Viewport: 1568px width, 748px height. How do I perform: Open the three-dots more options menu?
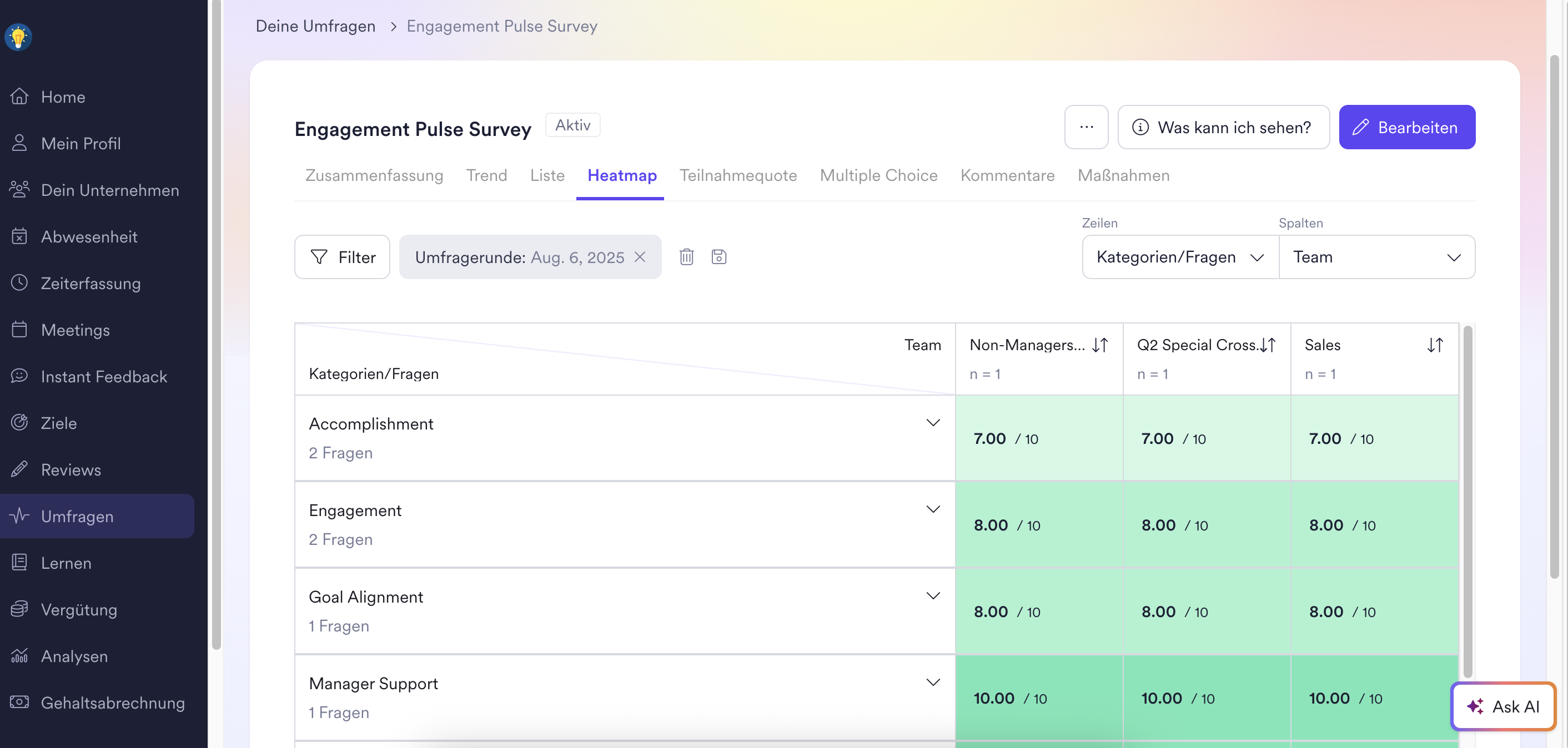coord(1086,127)
